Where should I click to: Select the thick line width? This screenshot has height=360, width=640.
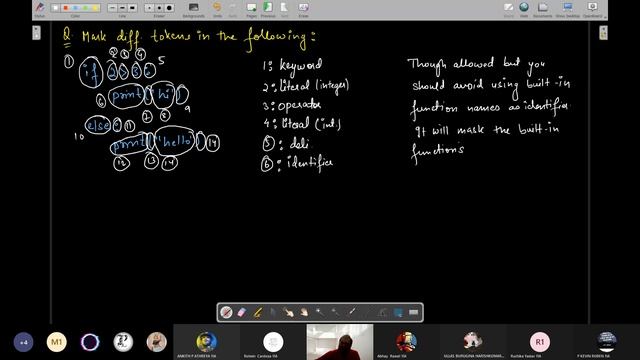132,8
